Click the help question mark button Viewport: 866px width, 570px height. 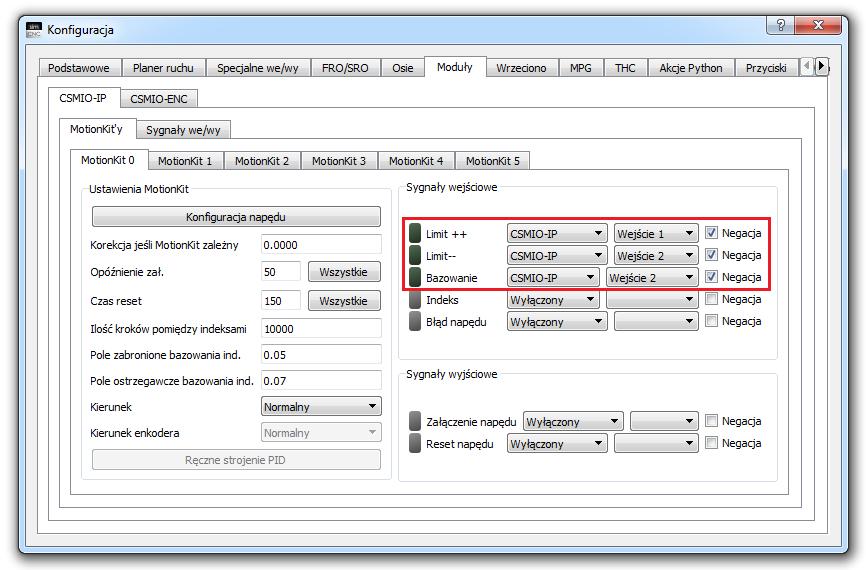(x=780, y=25)
